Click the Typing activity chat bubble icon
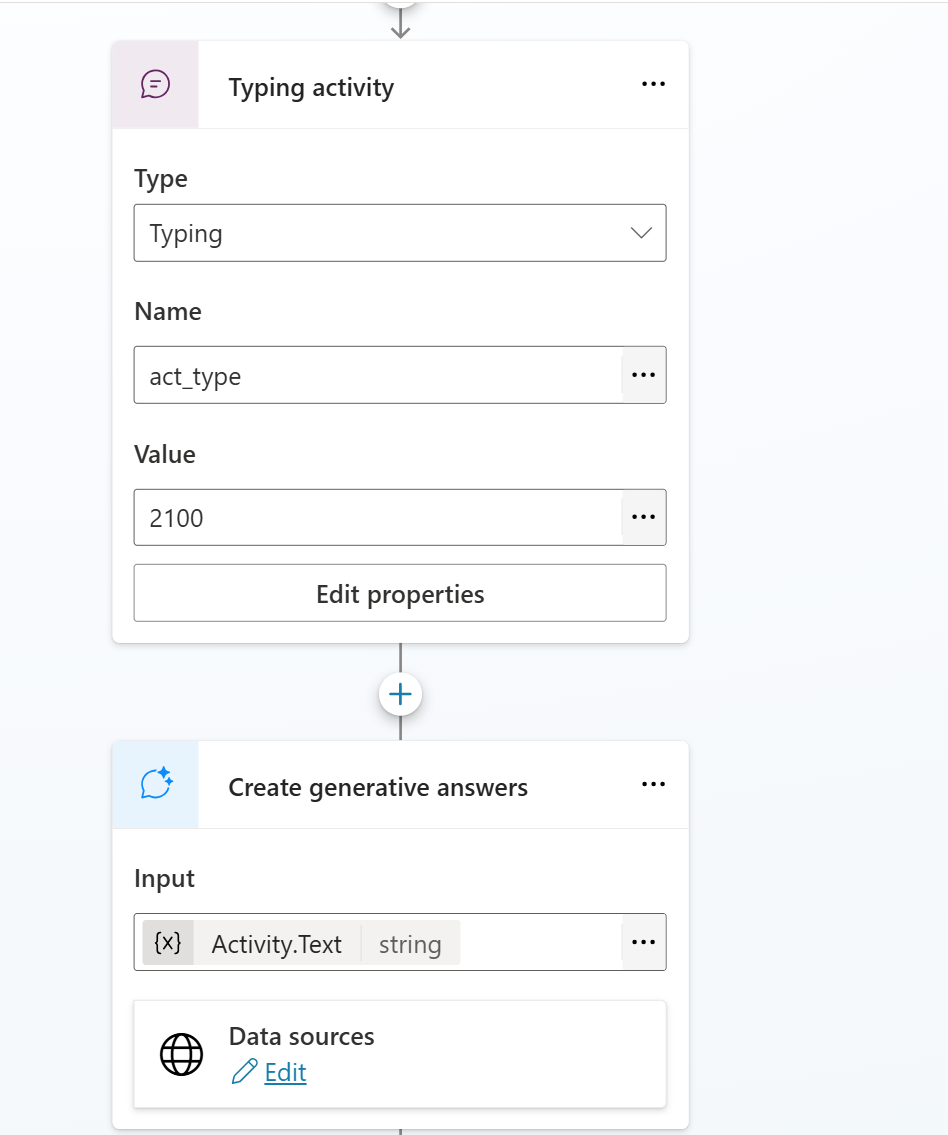The height and width of the screenshot is (1135, 948). coord(155,85)
